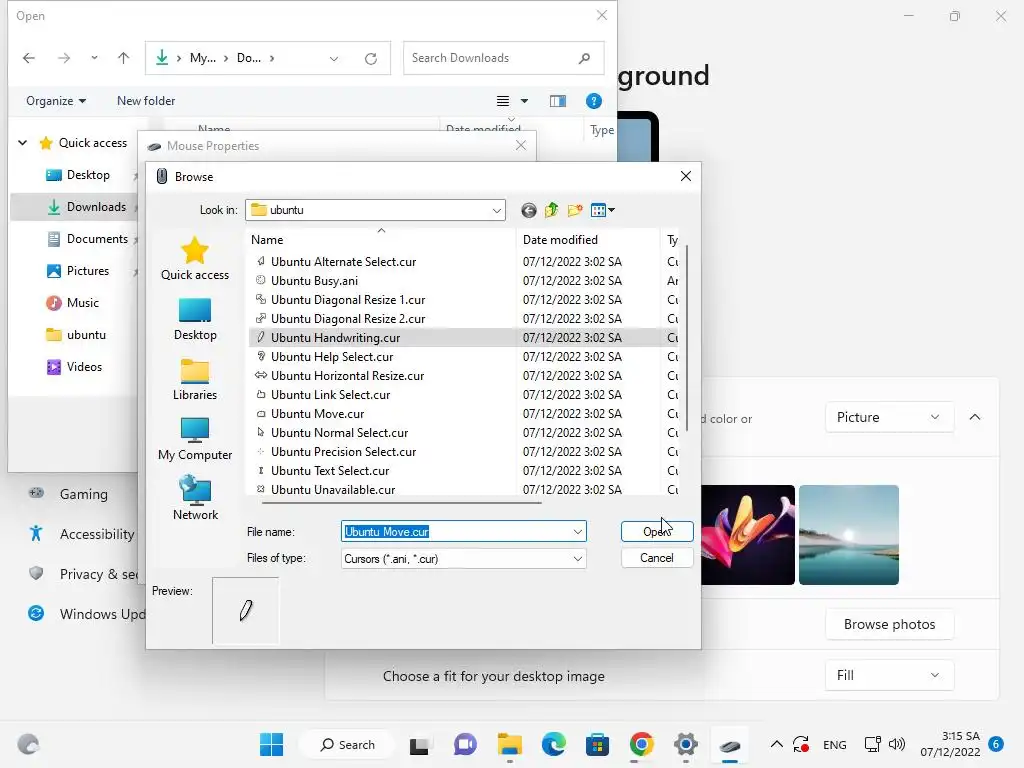Click horizontal scrollbar in Browse file list
Viewport: 1024px width, 768px height.
click(402, 502)
